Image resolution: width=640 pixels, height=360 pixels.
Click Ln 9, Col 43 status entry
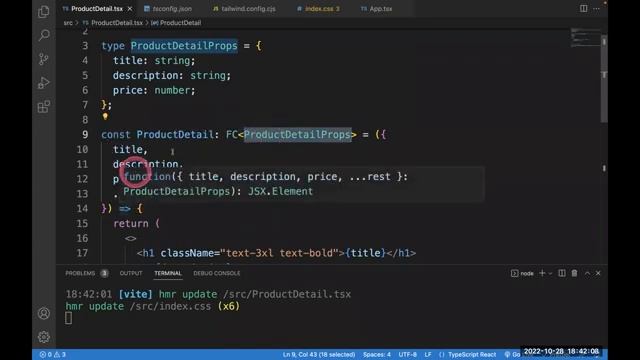[319, 354]
